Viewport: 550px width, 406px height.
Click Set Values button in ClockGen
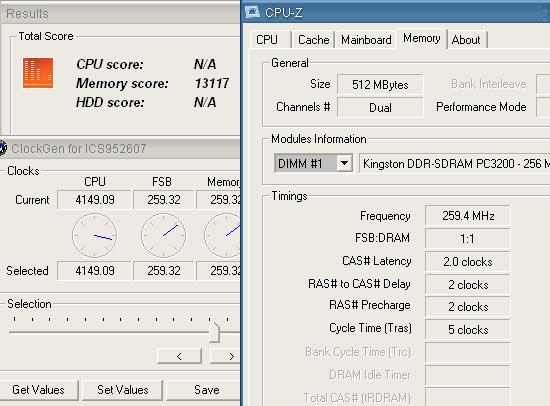point(123,390)
